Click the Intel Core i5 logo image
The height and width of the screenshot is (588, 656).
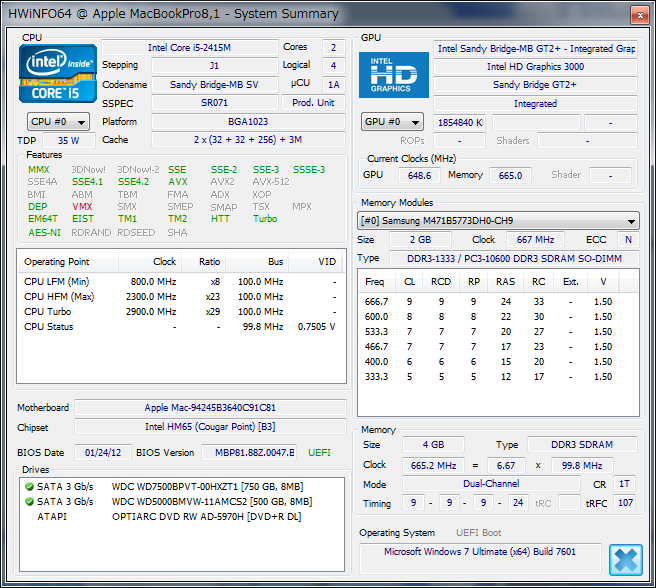58,74
